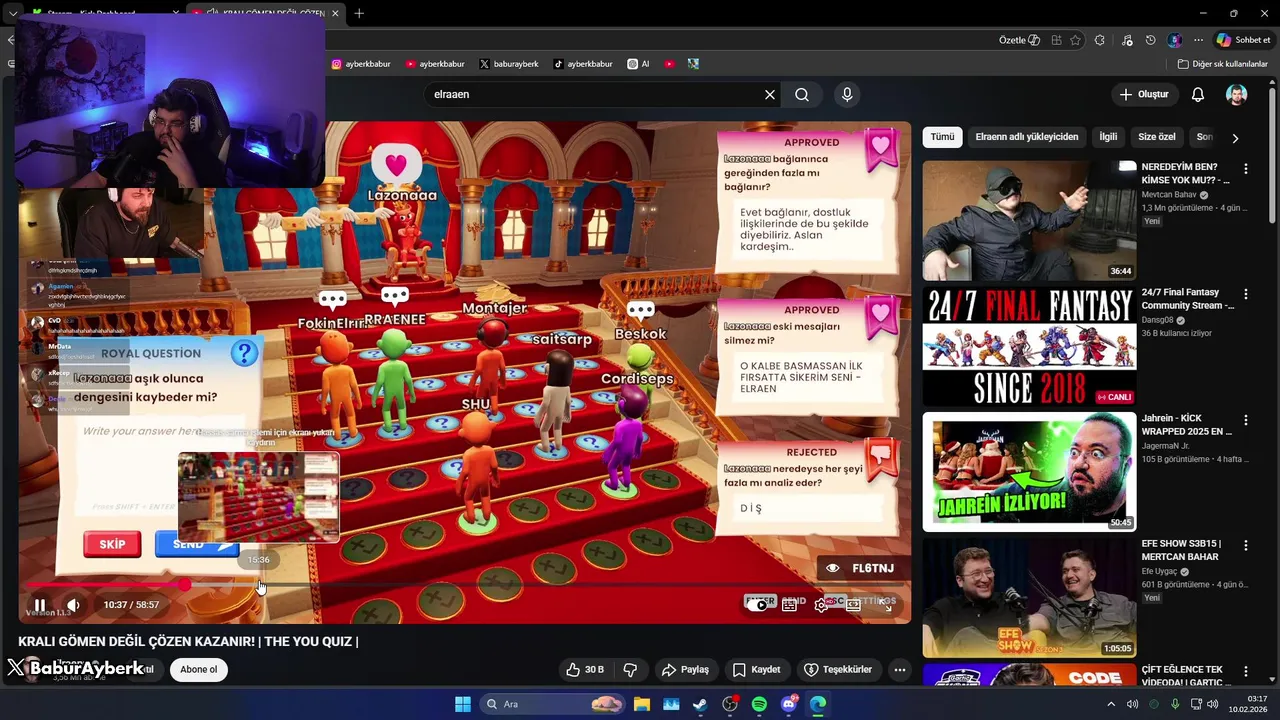Click the Abone ol subscribe button
Image resolution: width=1280 pixels, height=720 pixels.
coord(199,669)
